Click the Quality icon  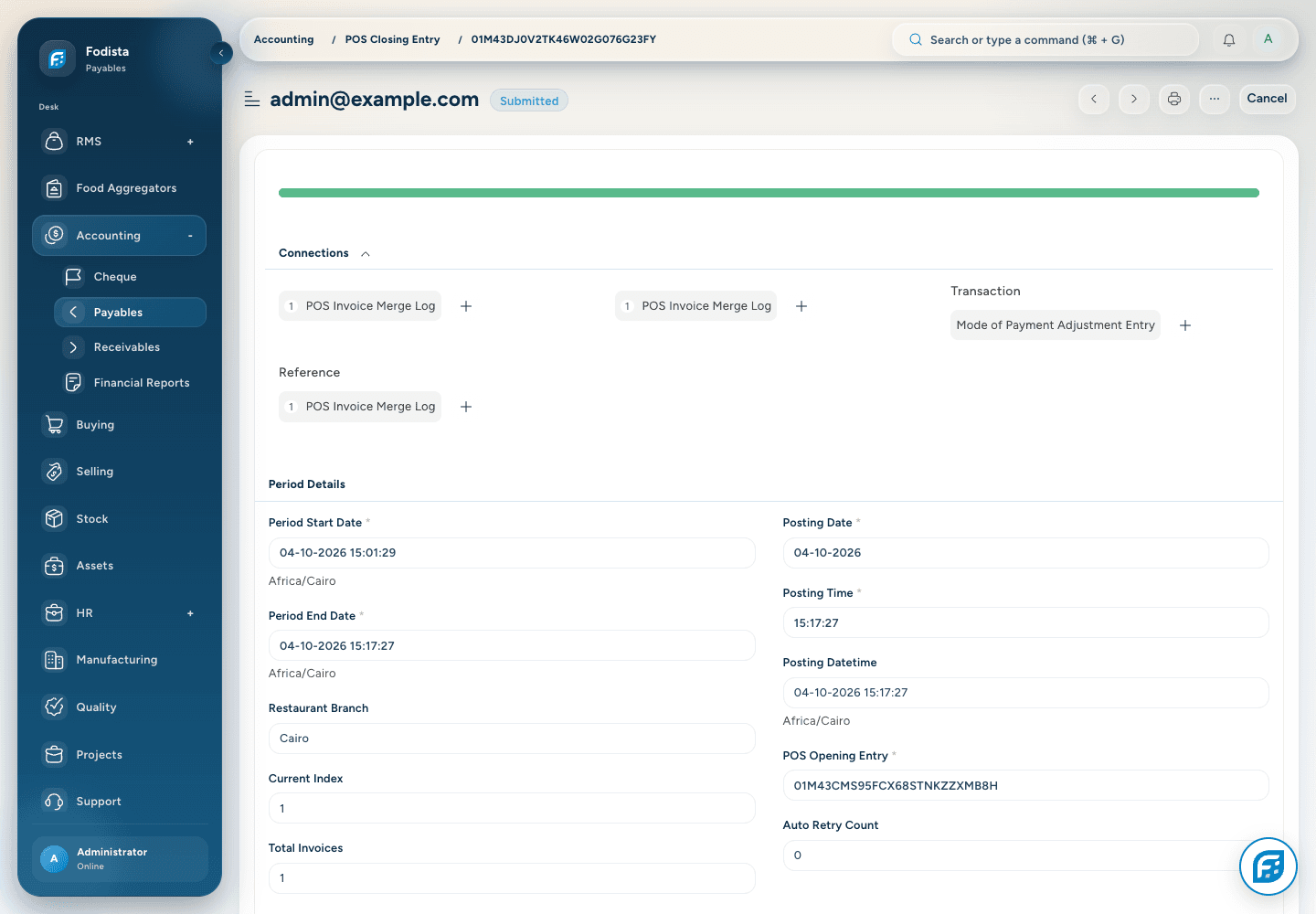[x=55, y=707]
